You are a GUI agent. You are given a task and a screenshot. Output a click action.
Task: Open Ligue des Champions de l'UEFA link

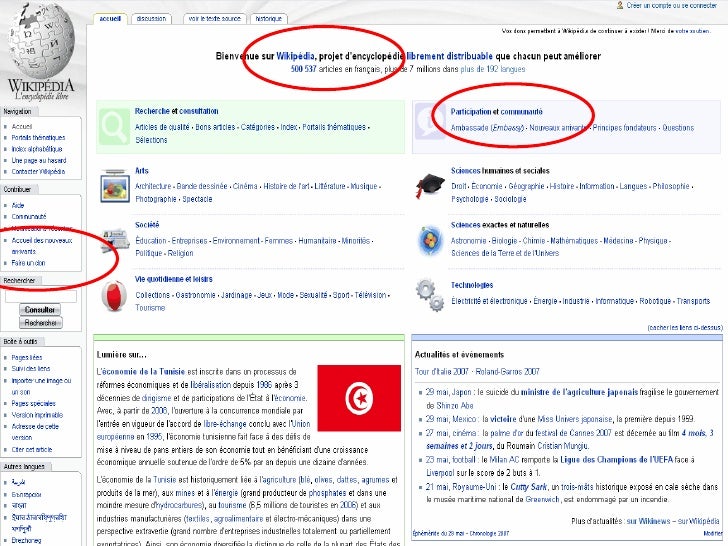tap(617, 460)
